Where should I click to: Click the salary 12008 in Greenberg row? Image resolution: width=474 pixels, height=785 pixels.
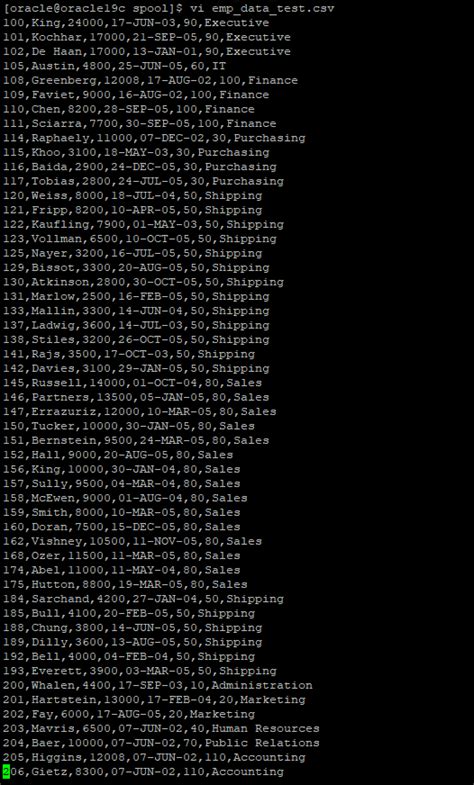[x=121, y=81]
